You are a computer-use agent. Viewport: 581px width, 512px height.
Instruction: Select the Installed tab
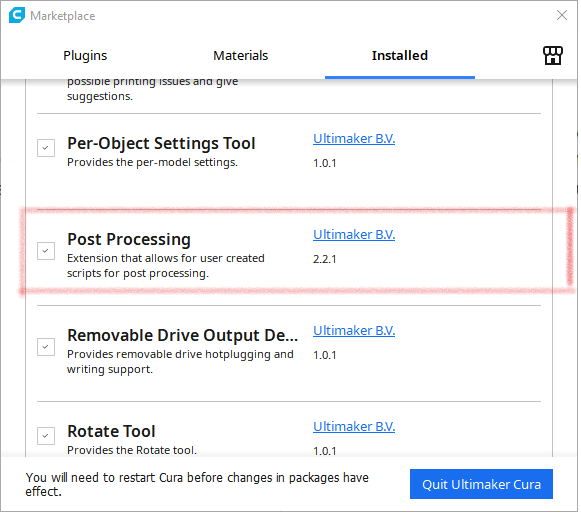click(x=400, y=56)
